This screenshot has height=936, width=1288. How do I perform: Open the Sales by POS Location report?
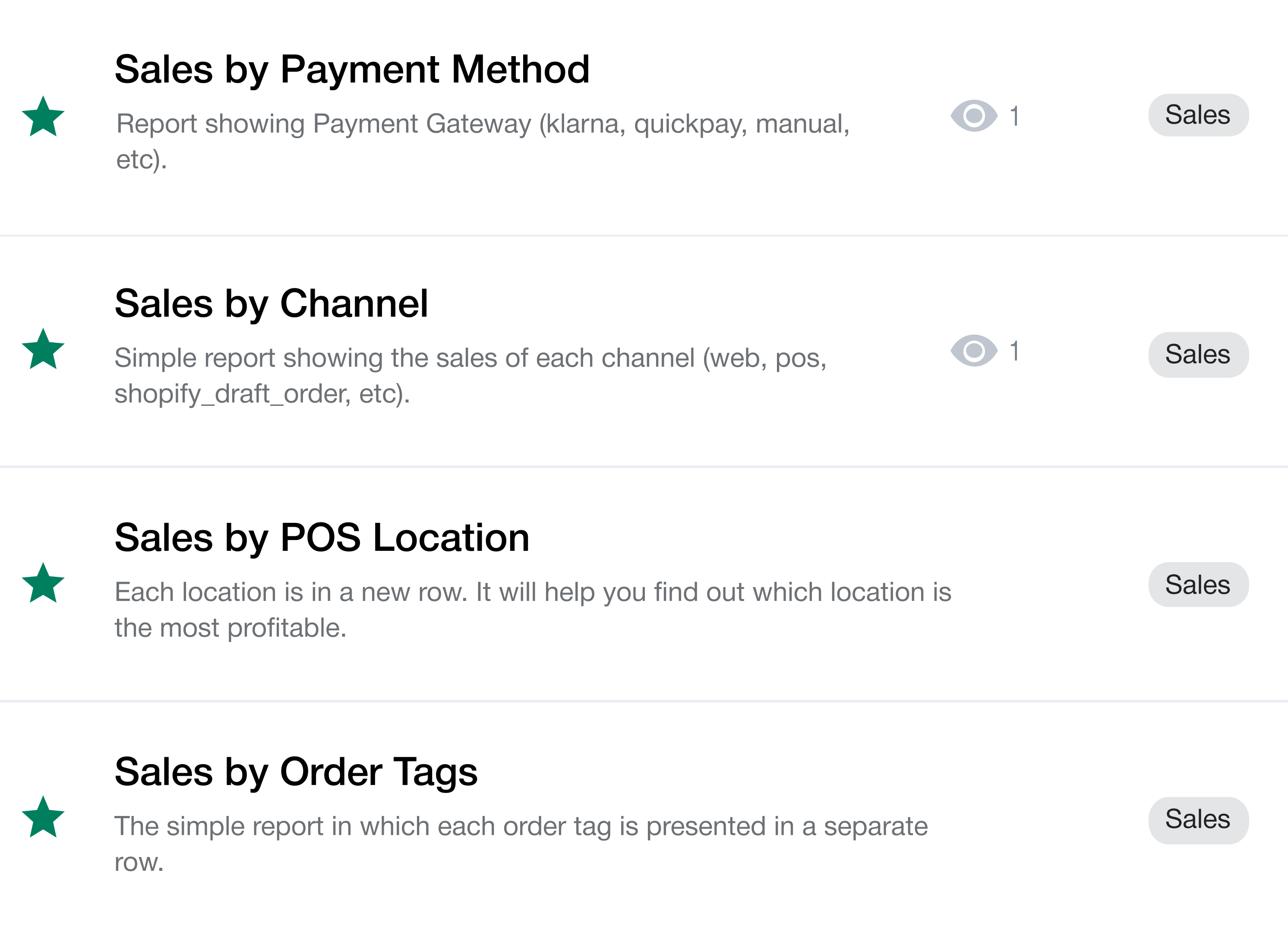pyautogui.click(x=322, y=536)
